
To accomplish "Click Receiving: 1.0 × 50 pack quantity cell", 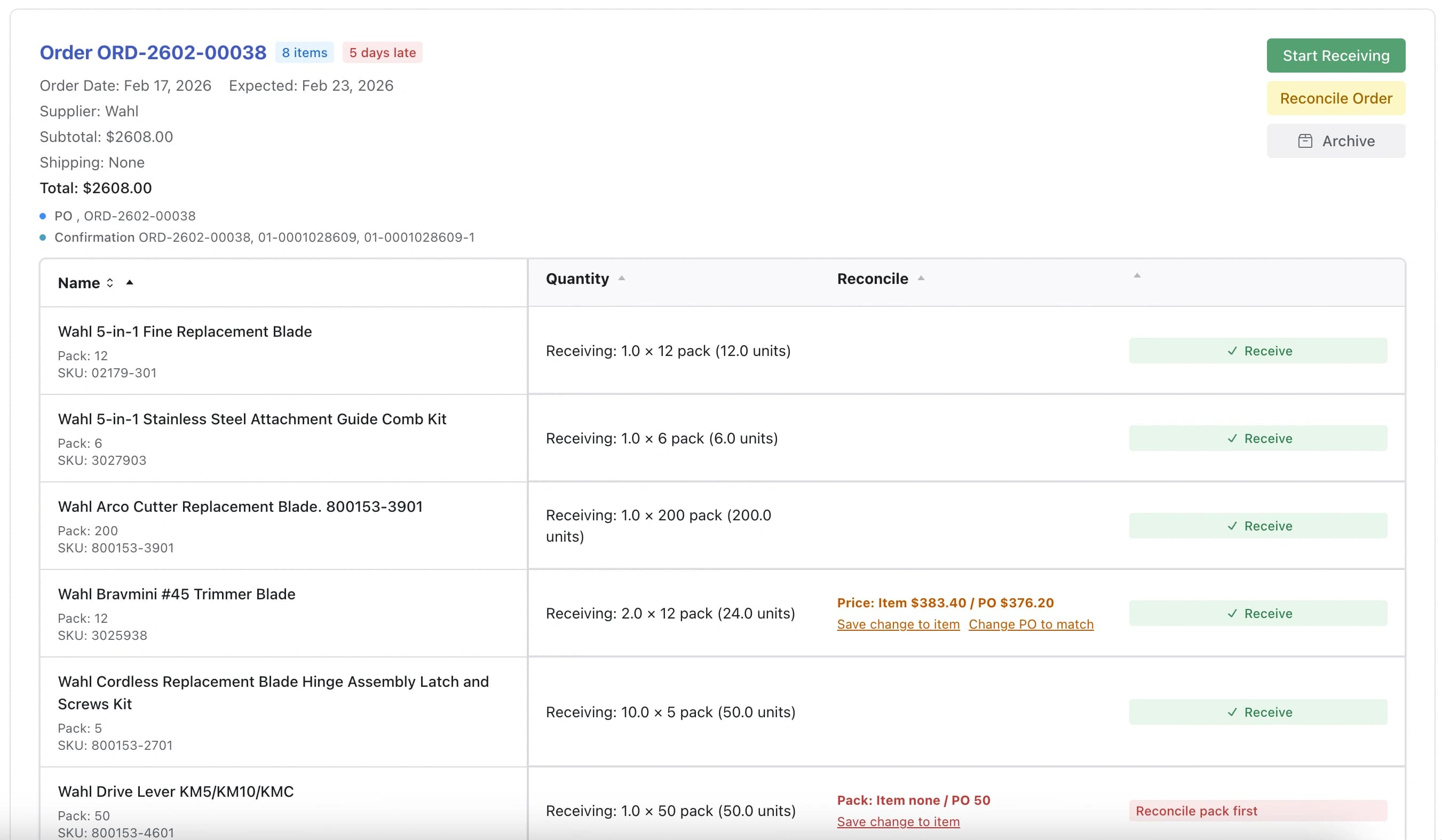I will coord(671,811).
